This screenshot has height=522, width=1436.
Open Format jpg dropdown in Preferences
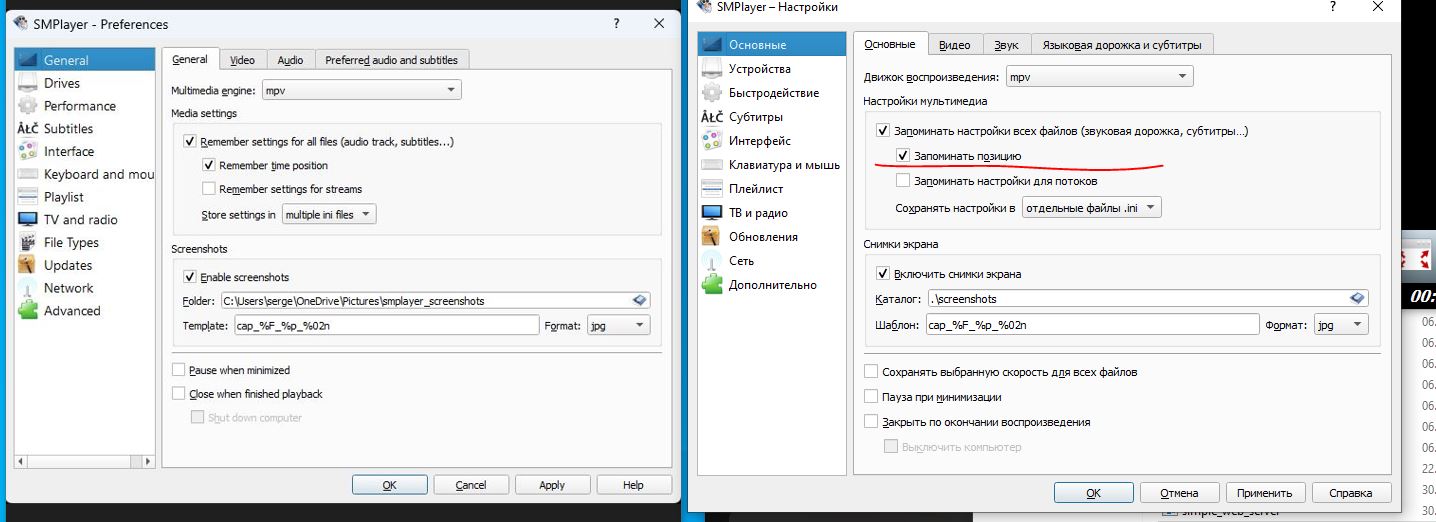pos(618,325)
